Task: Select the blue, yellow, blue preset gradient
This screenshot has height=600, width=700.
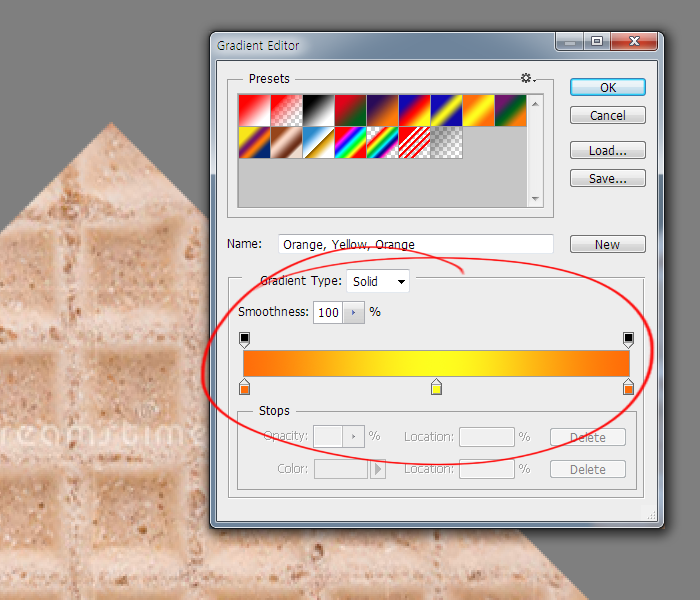Action: (x=446, y=110)
